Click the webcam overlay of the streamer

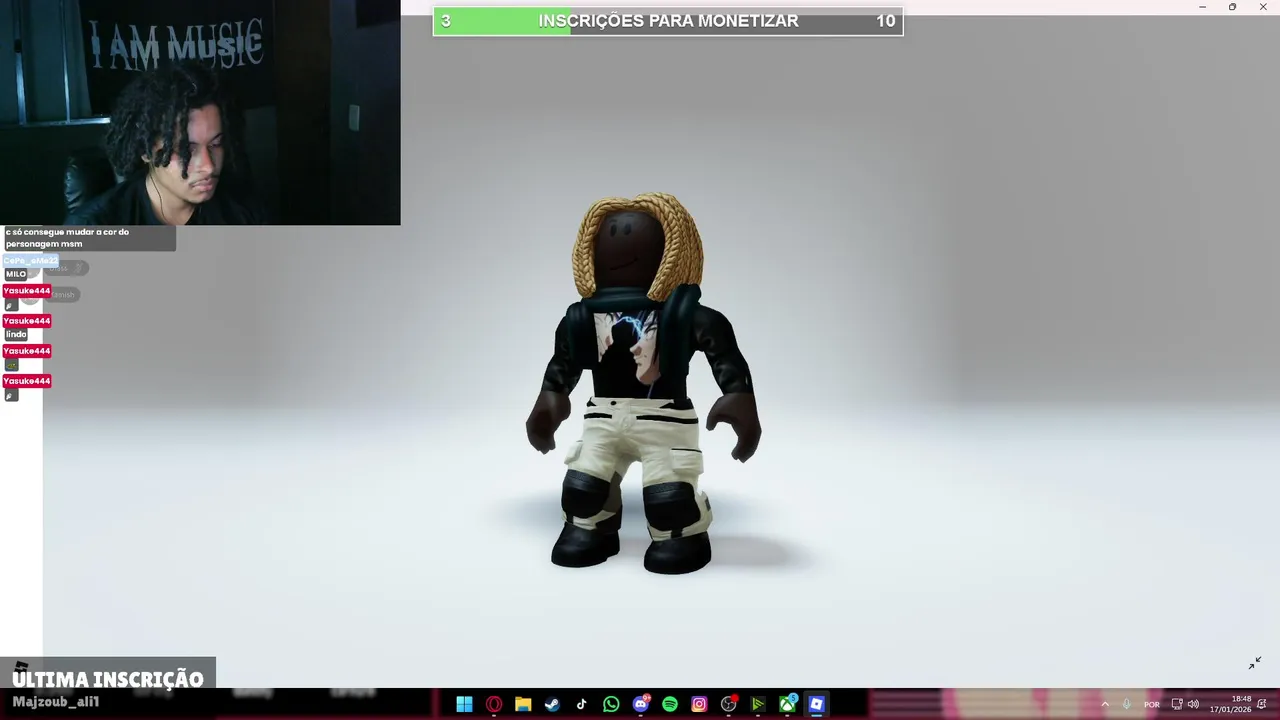pyautogui.click(x=200, y=112)
